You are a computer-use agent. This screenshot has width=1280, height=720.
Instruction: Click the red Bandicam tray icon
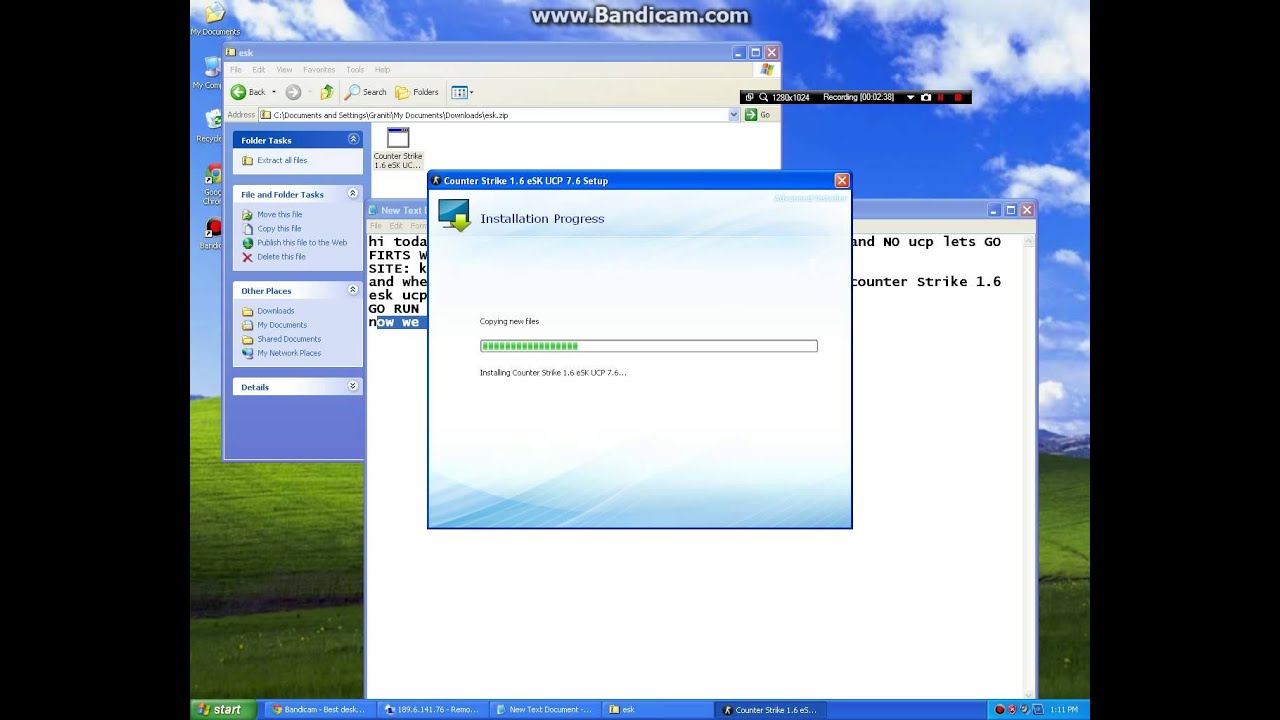(x=999, y=709)
